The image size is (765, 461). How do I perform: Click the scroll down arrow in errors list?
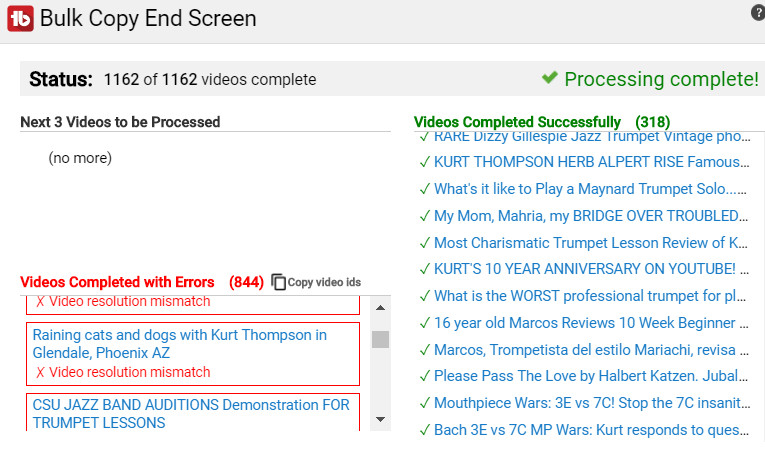click(381, 419)
